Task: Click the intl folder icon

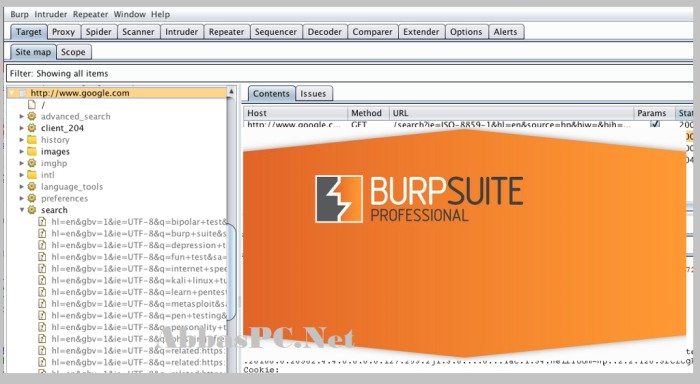Action: point(32,175)
